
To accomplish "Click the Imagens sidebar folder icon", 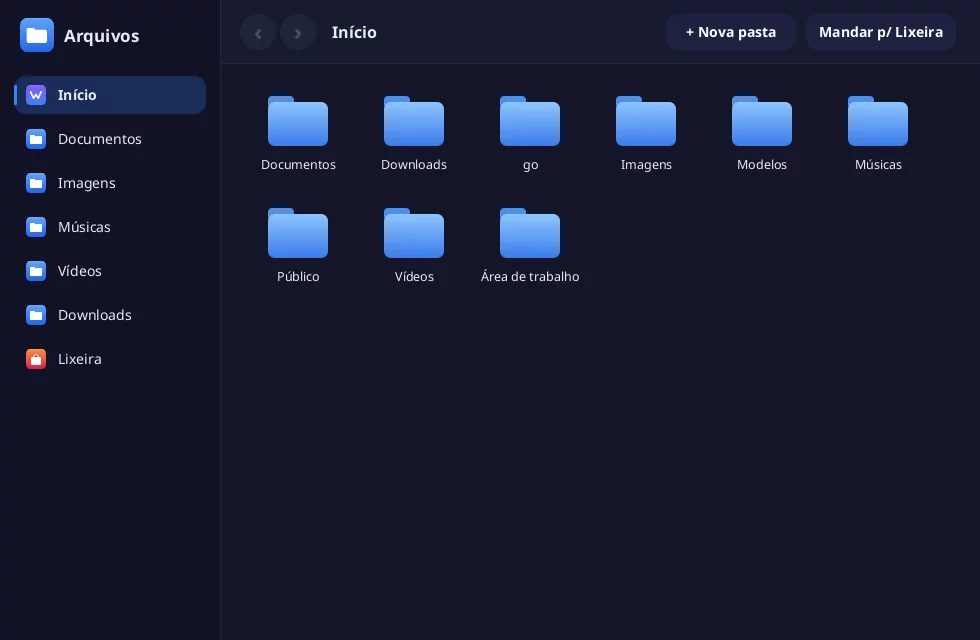I will (x=36, y=183).
